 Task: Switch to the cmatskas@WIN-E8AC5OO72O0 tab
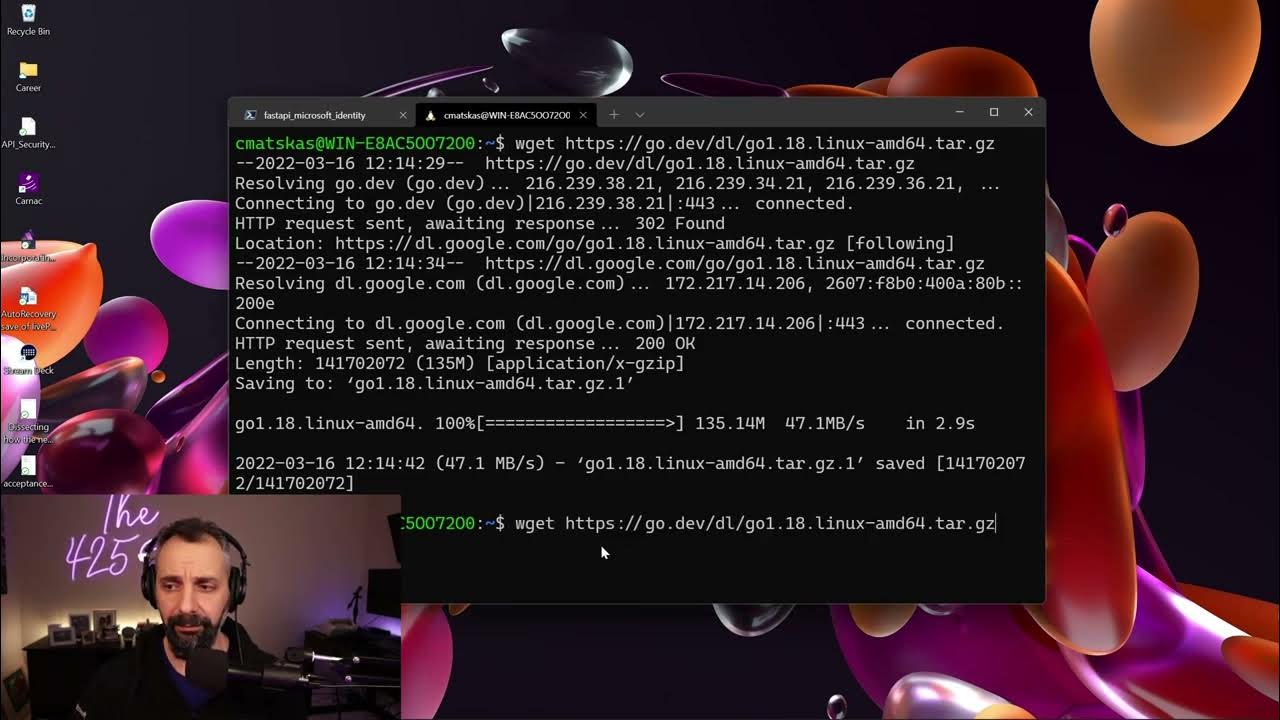(506, 115)
